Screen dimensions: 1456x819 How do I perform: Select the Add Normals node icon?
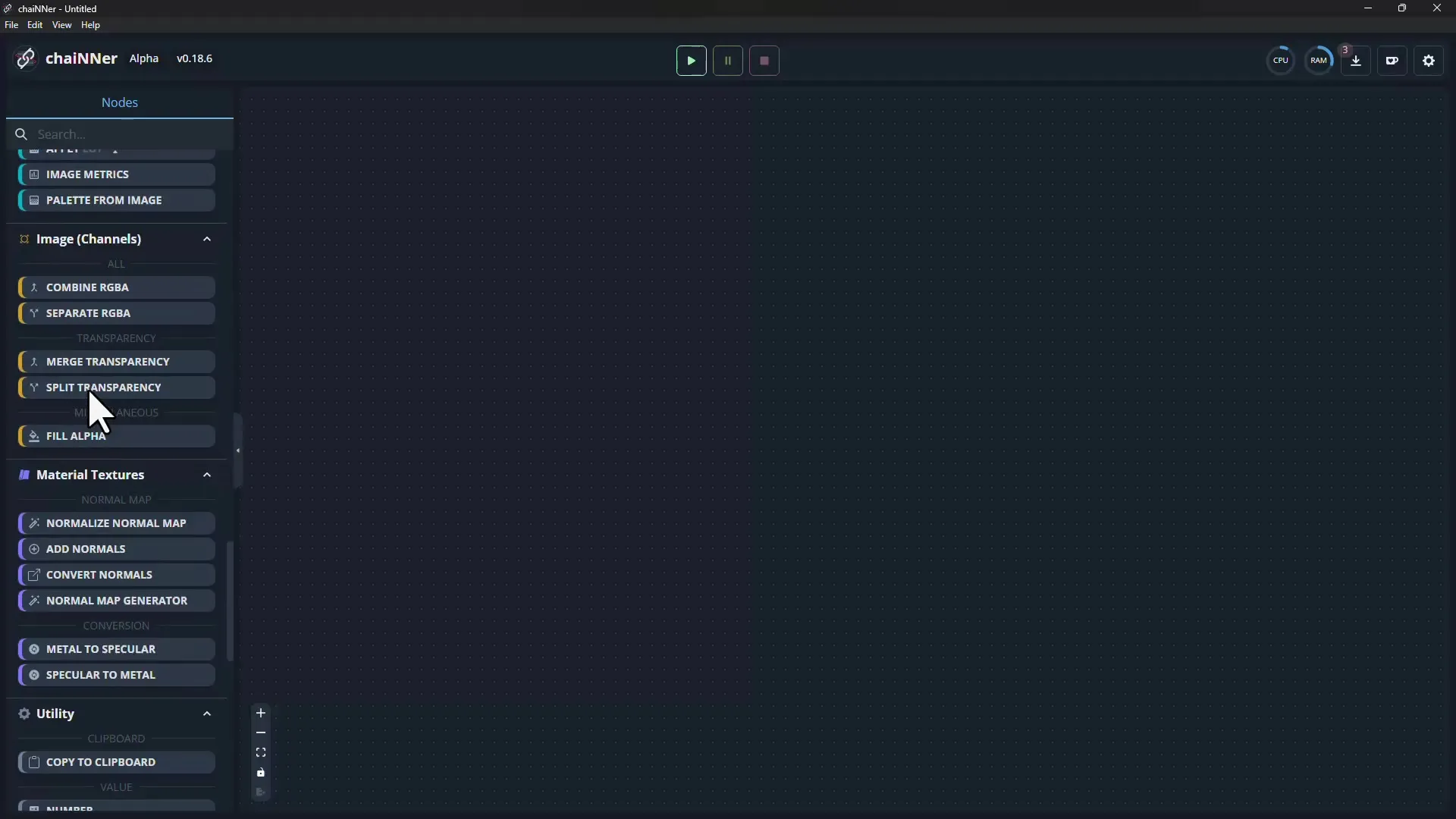click(34, 548)
